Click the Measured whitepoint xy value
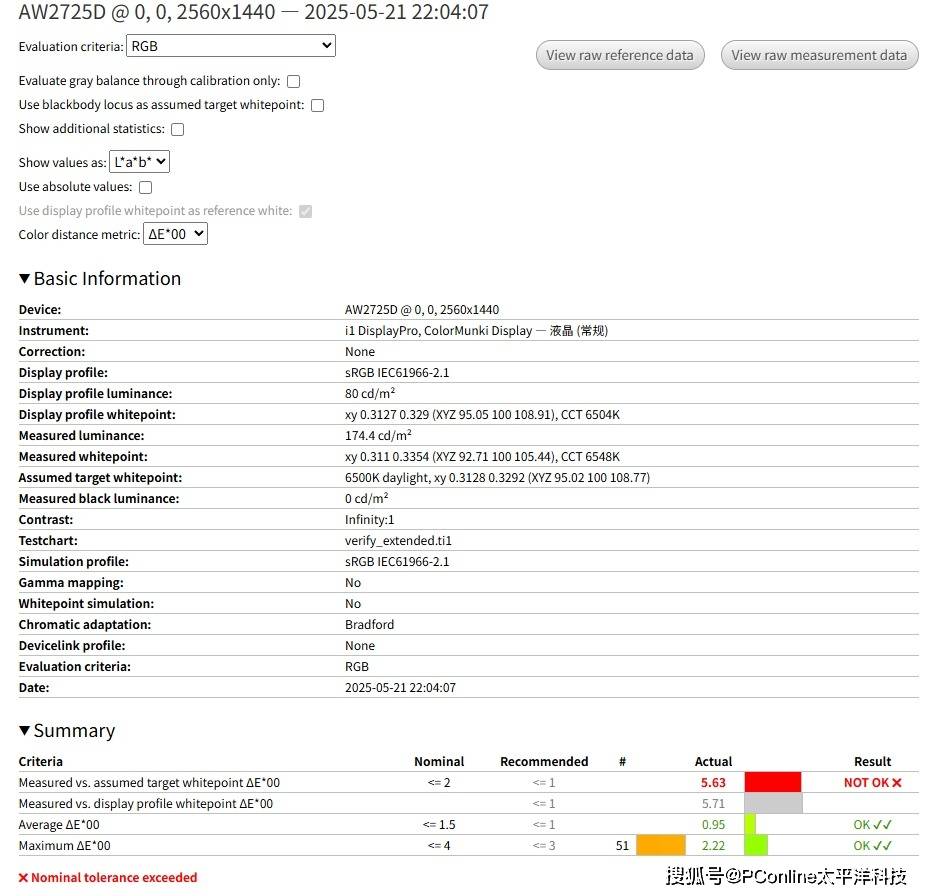 point(482,457)
